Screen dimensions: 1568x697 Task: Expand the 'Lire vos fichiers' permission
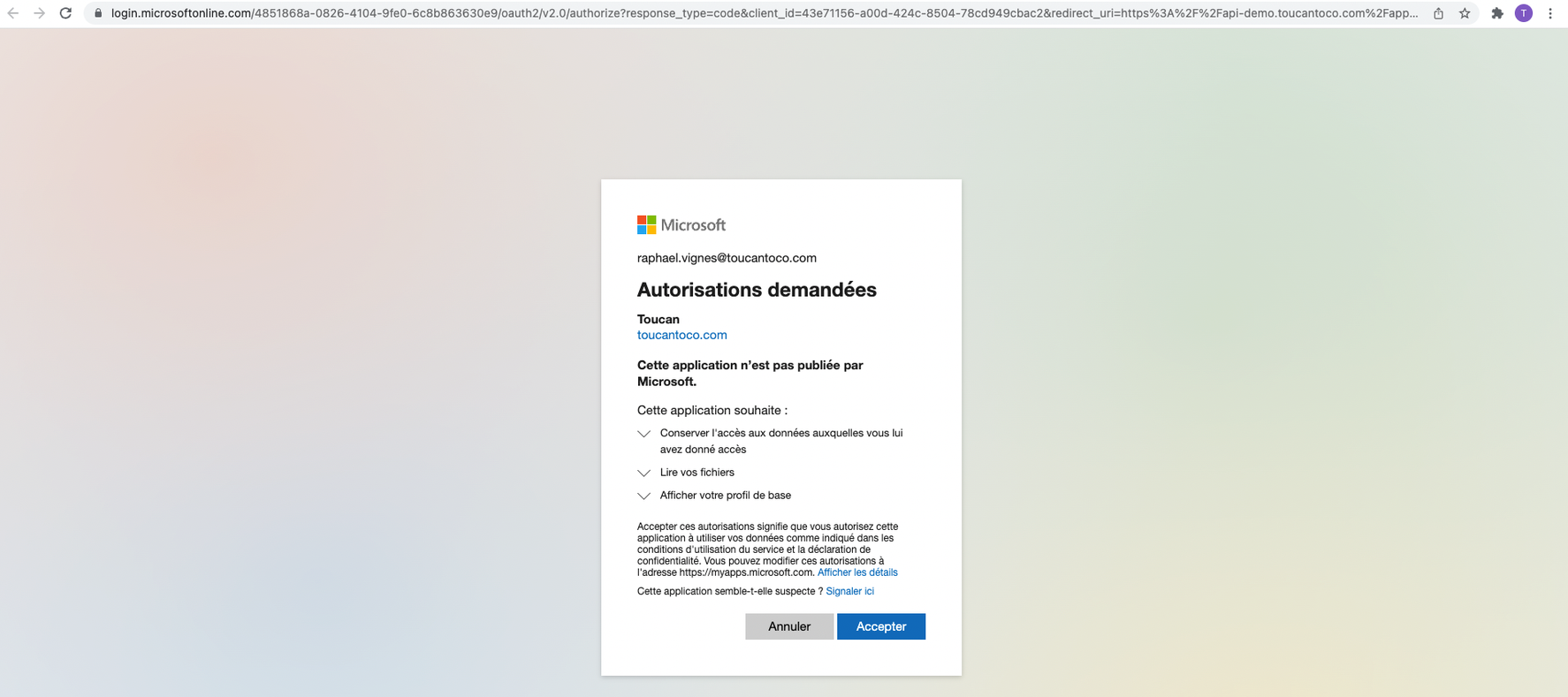(643, 473)
